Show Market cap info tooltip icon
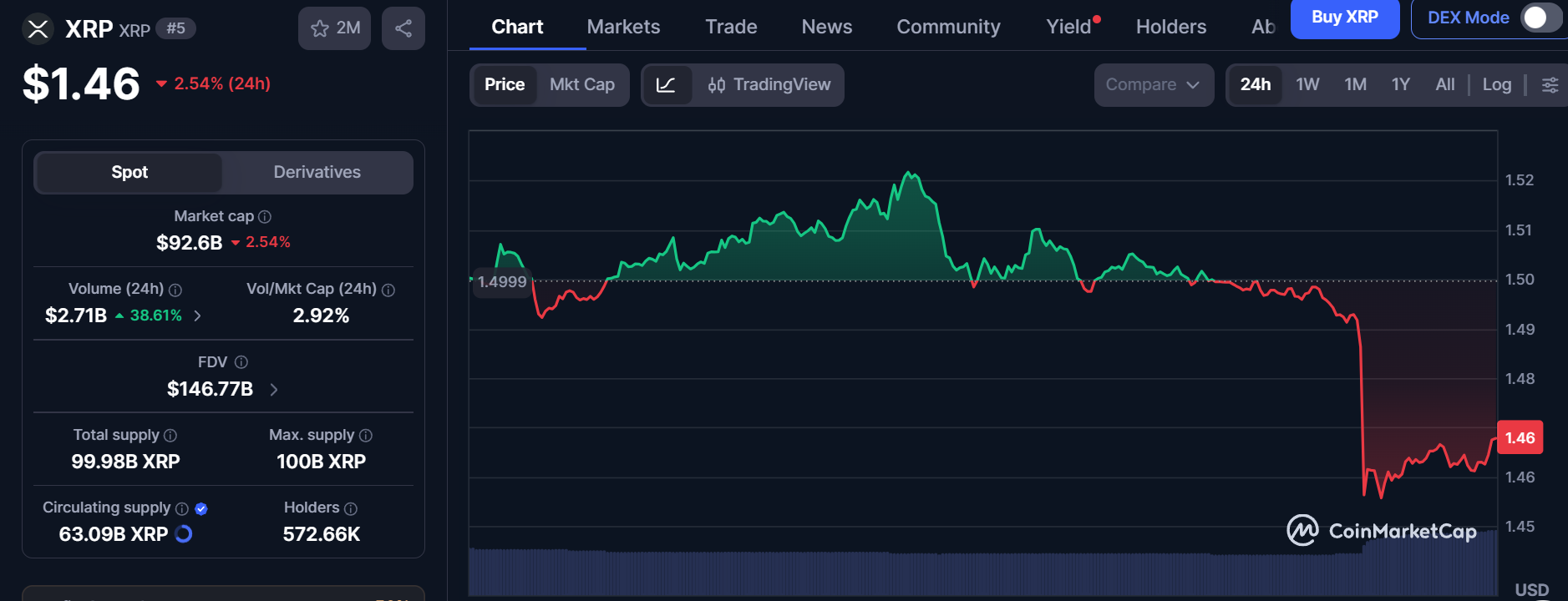1568x601 pixels. [265, 217]
